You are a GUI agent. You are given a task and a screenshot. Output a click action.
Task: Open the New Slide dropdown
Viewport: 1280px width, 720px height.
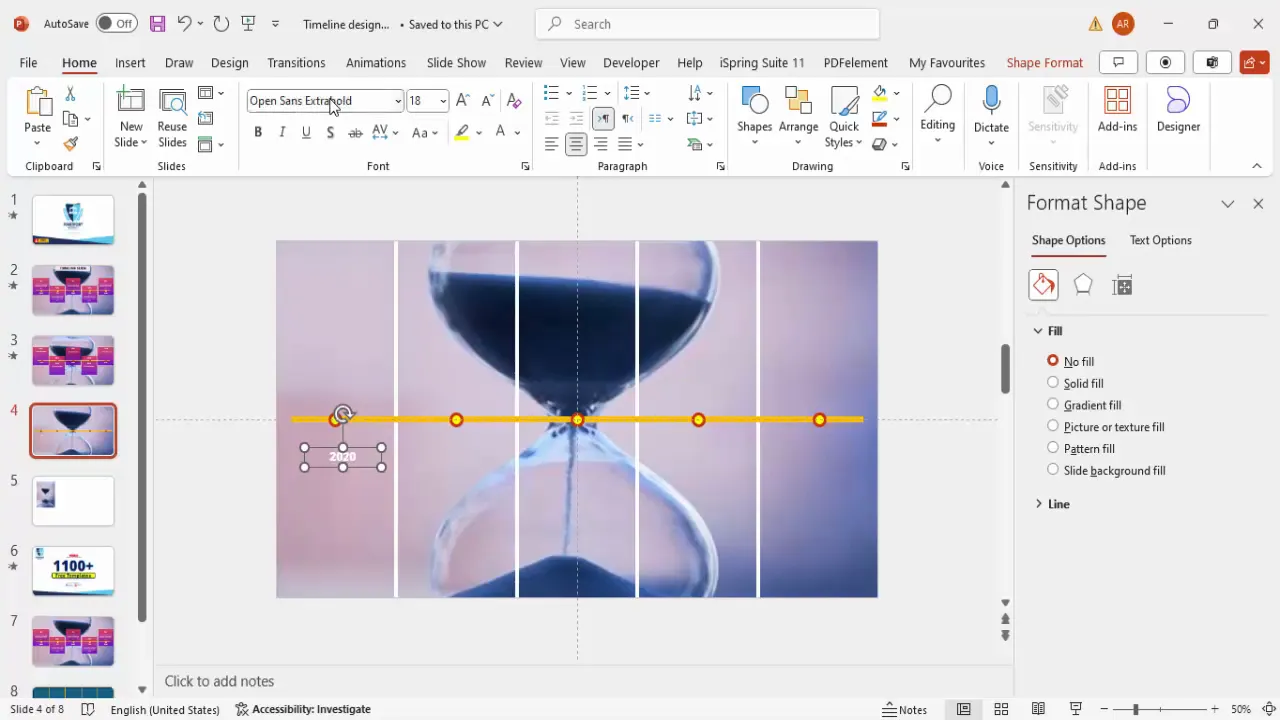tap(131, 135)
